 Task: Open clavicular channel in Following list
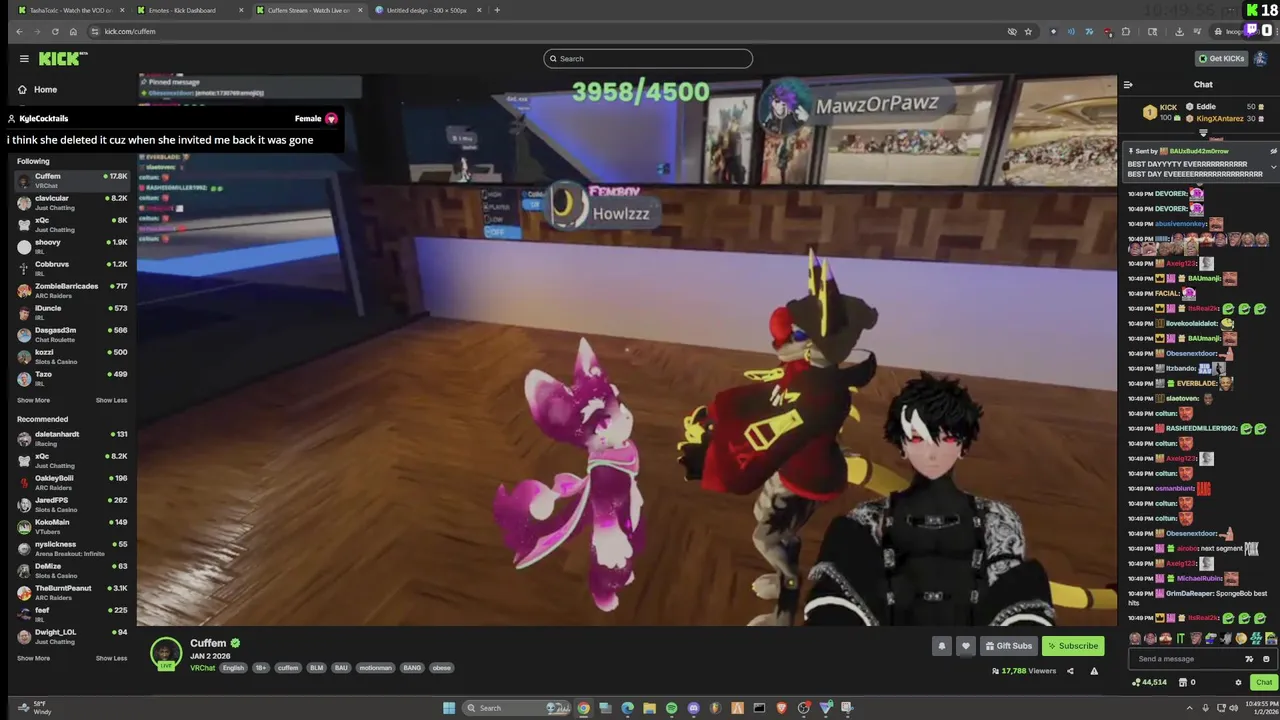point(72,202)
